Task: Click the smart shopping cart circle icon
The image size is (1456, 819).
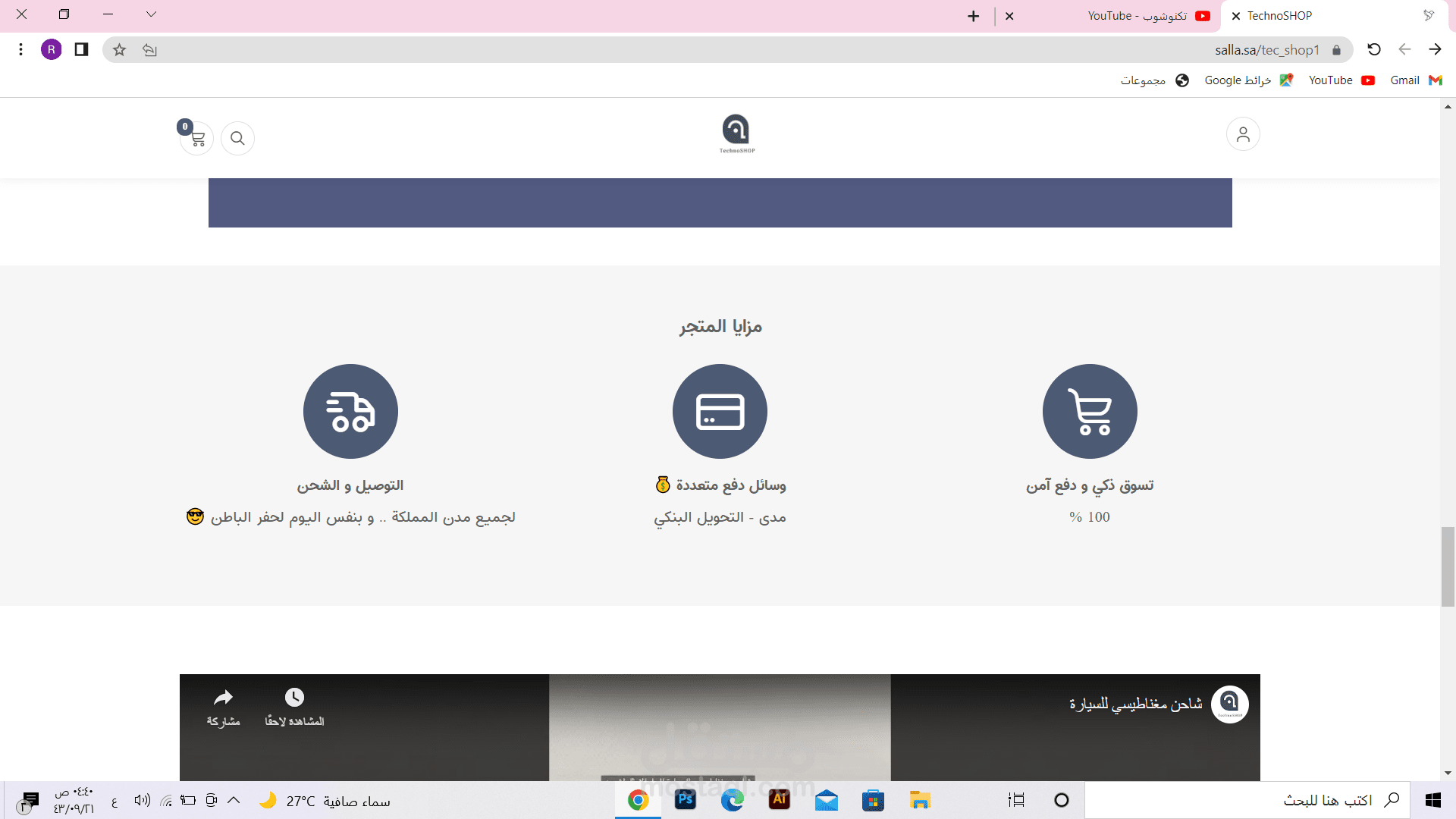Action: tap(1090, 412)
